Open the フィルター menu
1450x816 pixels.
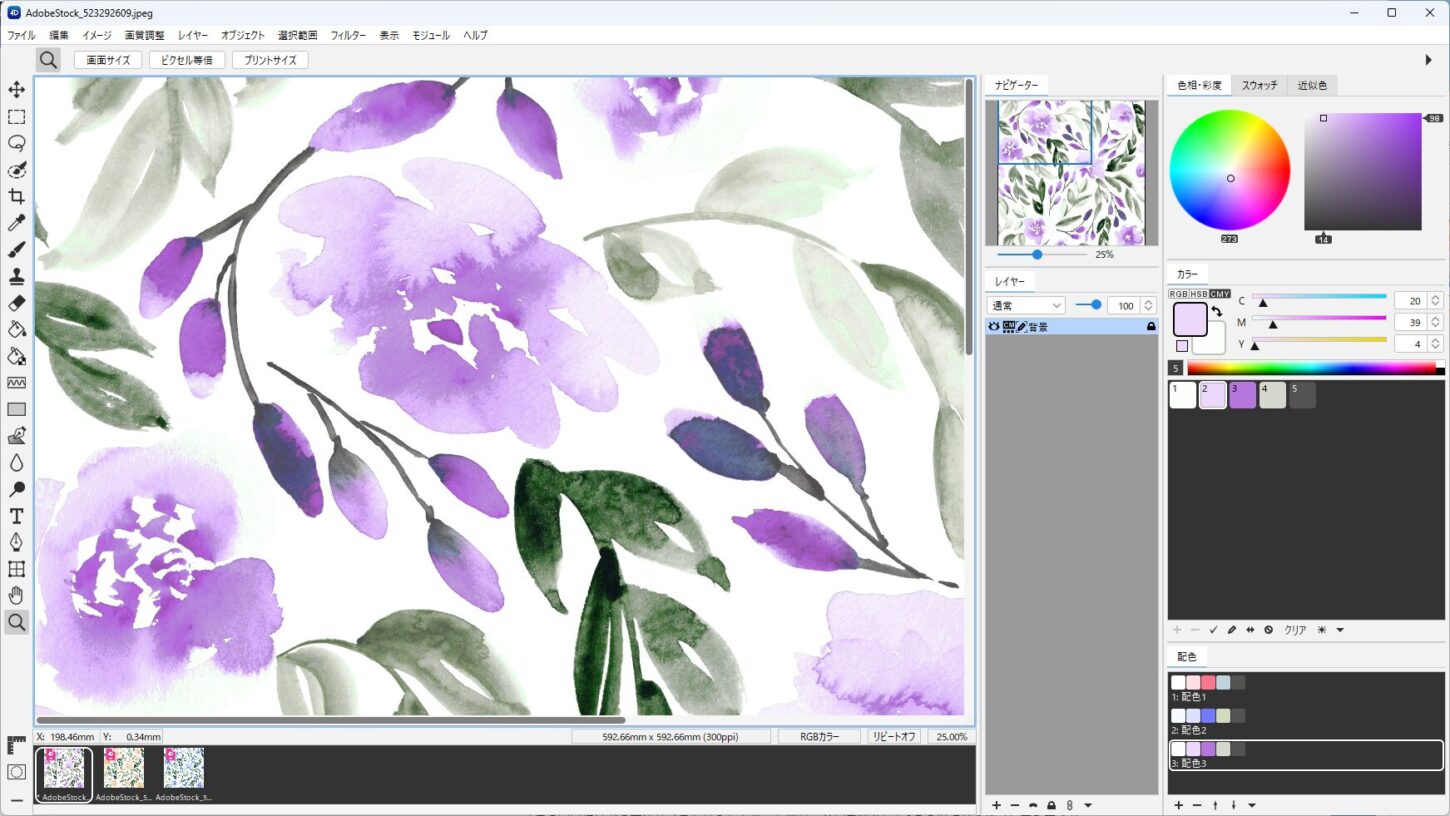pos(348,35)
